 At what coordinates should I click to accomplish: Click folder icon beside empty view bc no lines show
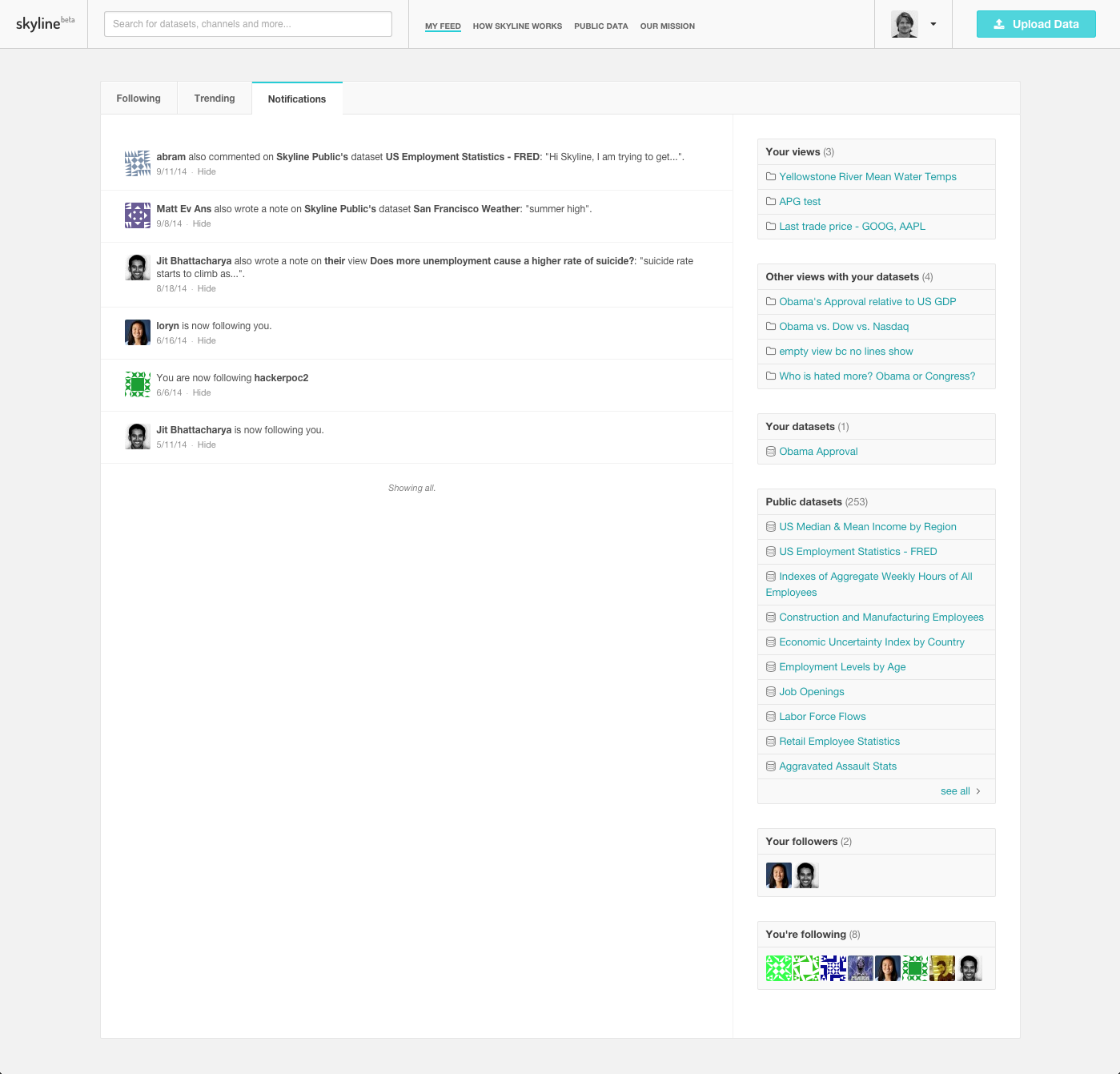[x=771, y=352]
